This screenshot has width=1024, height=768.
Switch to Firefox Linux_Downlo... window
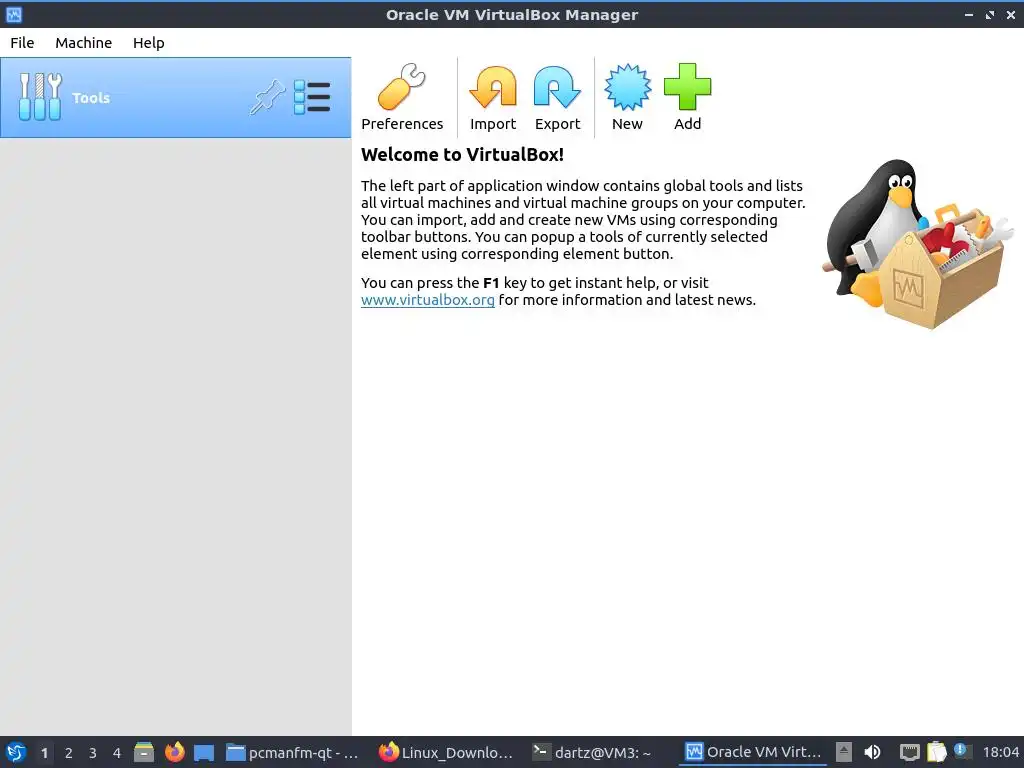tap(446, 752)
